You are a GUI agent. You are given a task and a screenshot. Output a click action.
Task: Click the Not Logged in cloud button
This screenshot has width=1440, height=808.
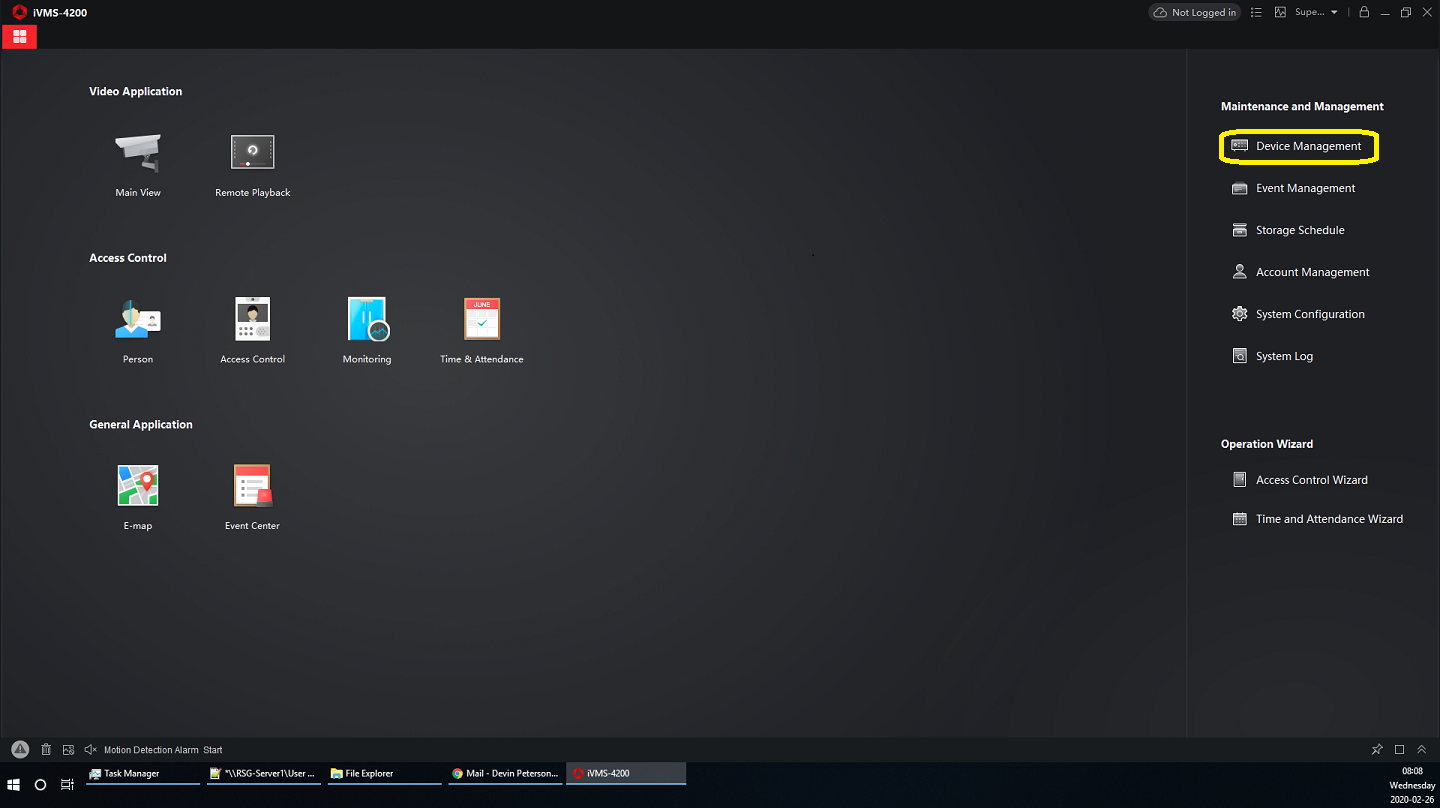tap(1195, 12)
